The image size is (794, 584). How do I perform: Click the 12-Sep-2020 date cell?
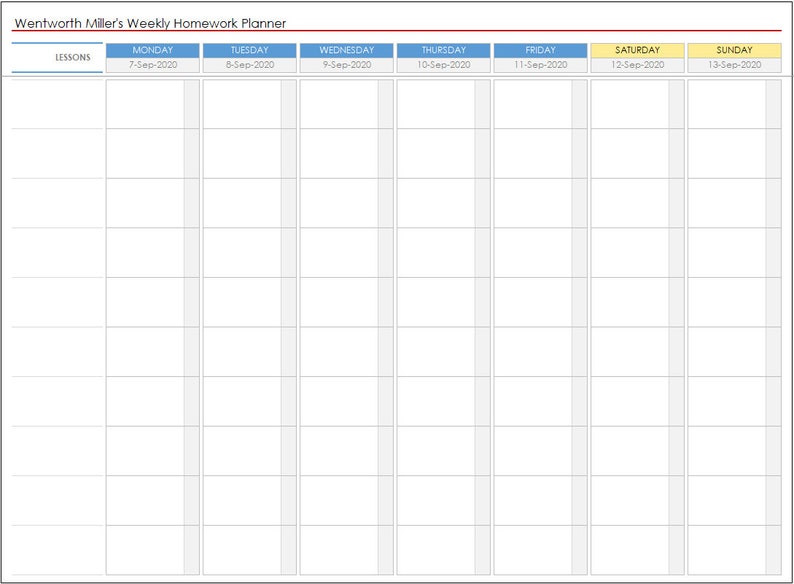coord(638,65)
